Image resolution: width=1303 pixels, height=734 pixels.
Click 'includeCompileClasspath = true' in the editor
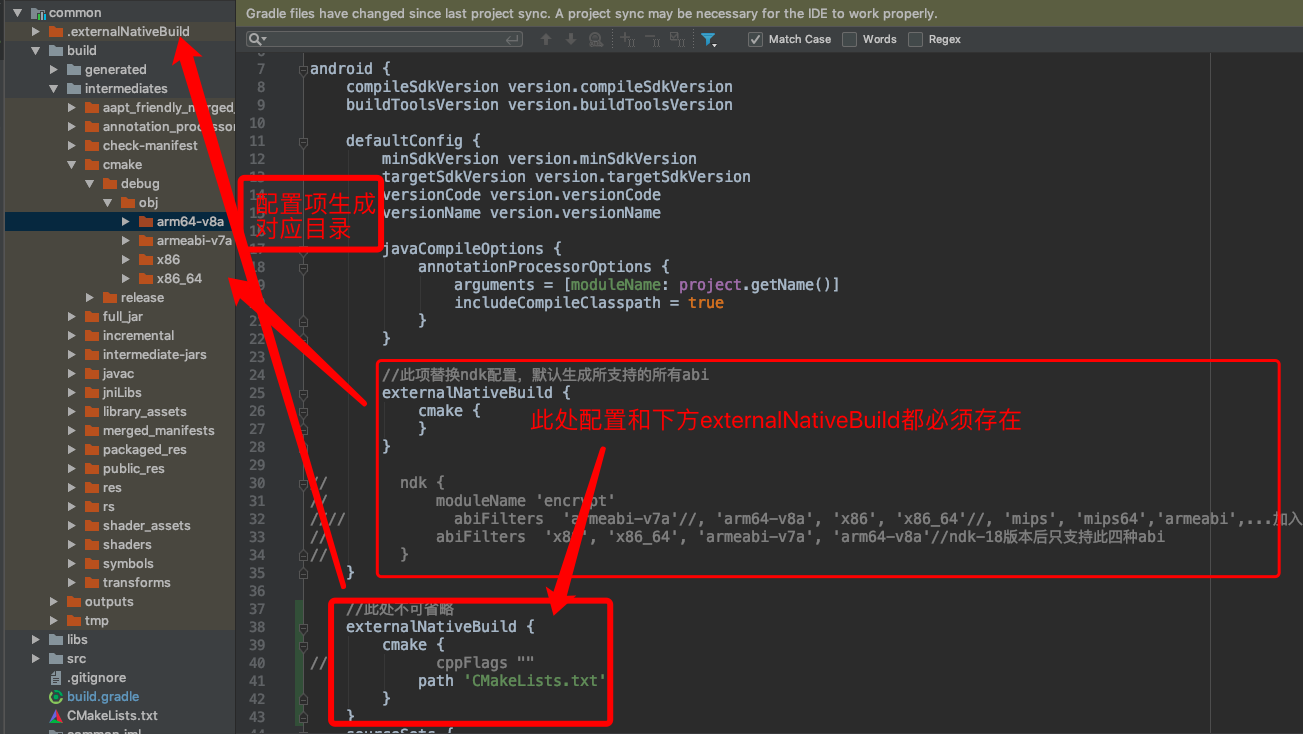point(589,303)
